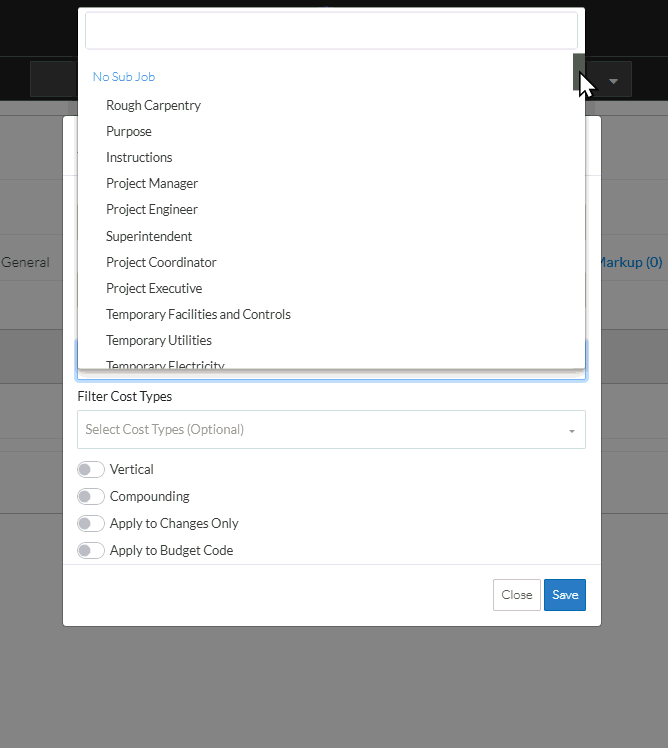Select the No Sub Job option
Screen dimensions: 668x748
pyautogui.click(x=124, y=77)
